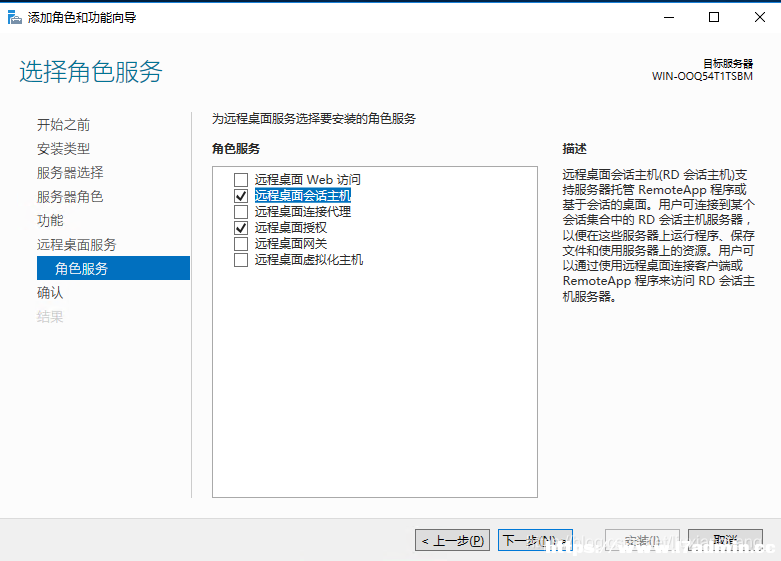The image size is (781, 561).
Task: Cancel the wizard with 取消
Action: (x=725, y=540)
